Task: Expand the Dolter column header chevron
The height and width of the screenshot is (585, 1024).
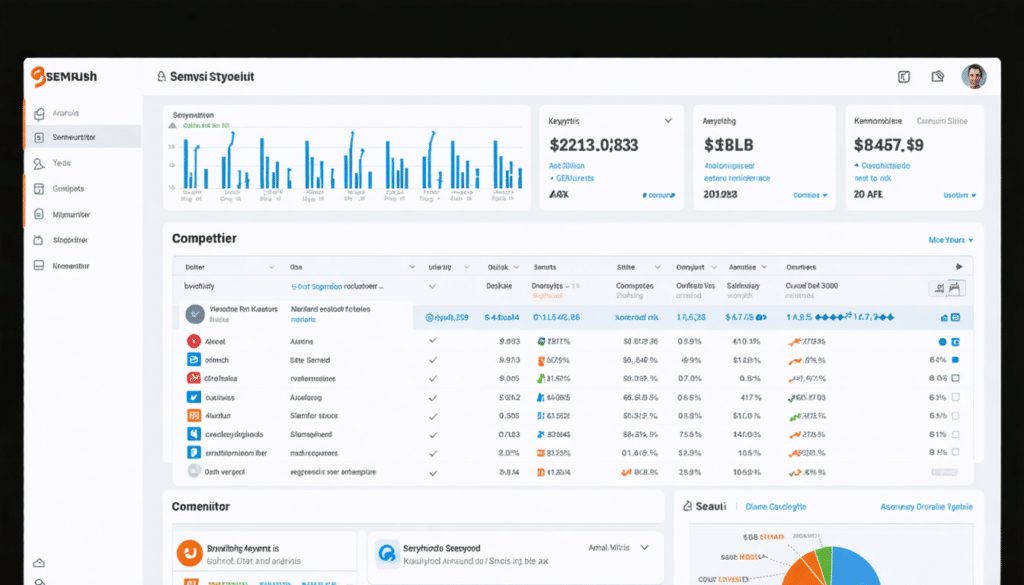Action: tap(272, 267)
